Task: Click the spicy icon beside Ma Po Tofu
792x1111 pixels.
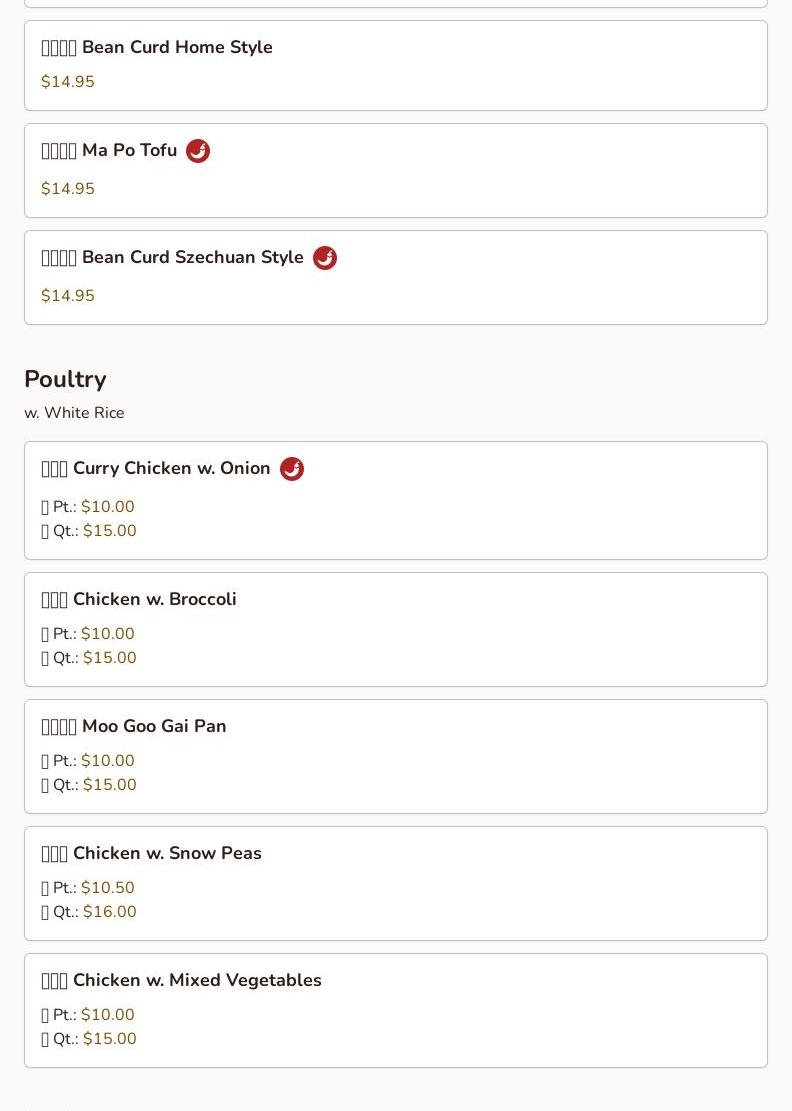Action: tap(198, 151)
